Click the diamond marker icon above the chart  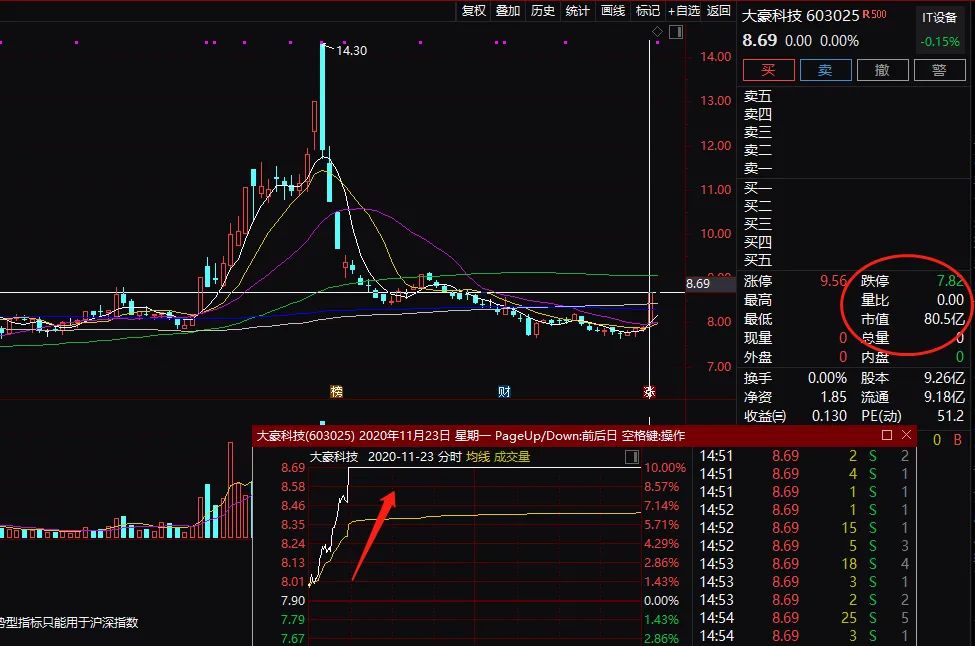(657, 33)
